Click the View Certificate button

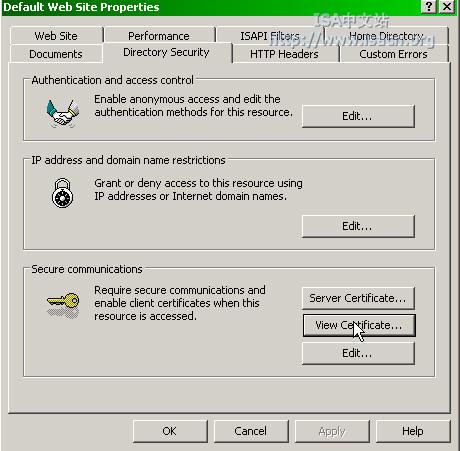click(359, 325)
